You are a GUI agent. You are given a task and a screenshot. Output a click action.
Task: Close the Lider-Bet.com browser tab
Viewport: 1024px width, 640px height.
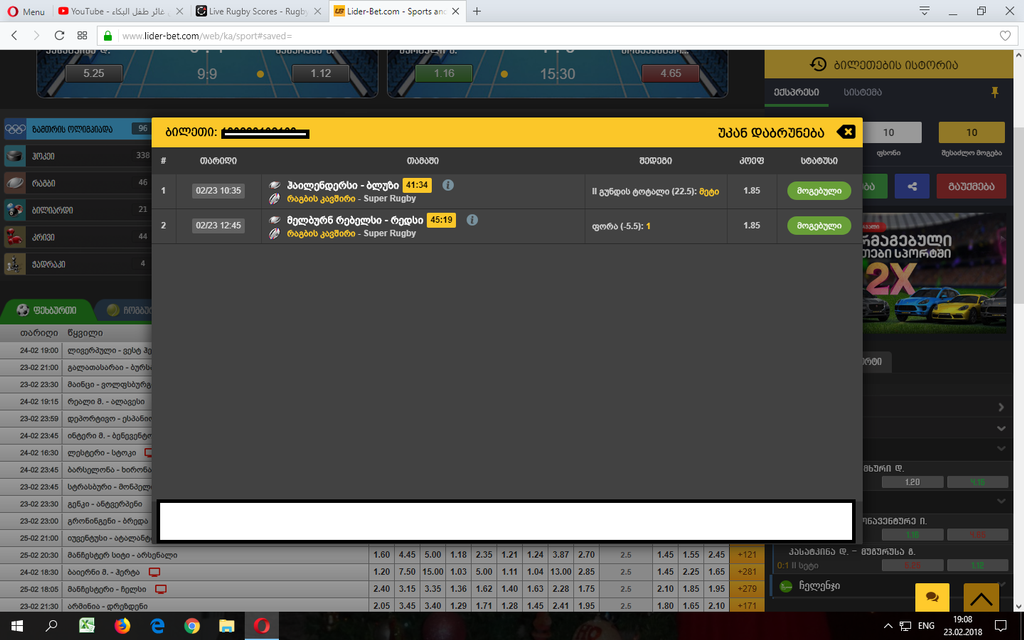coord(455,11)
